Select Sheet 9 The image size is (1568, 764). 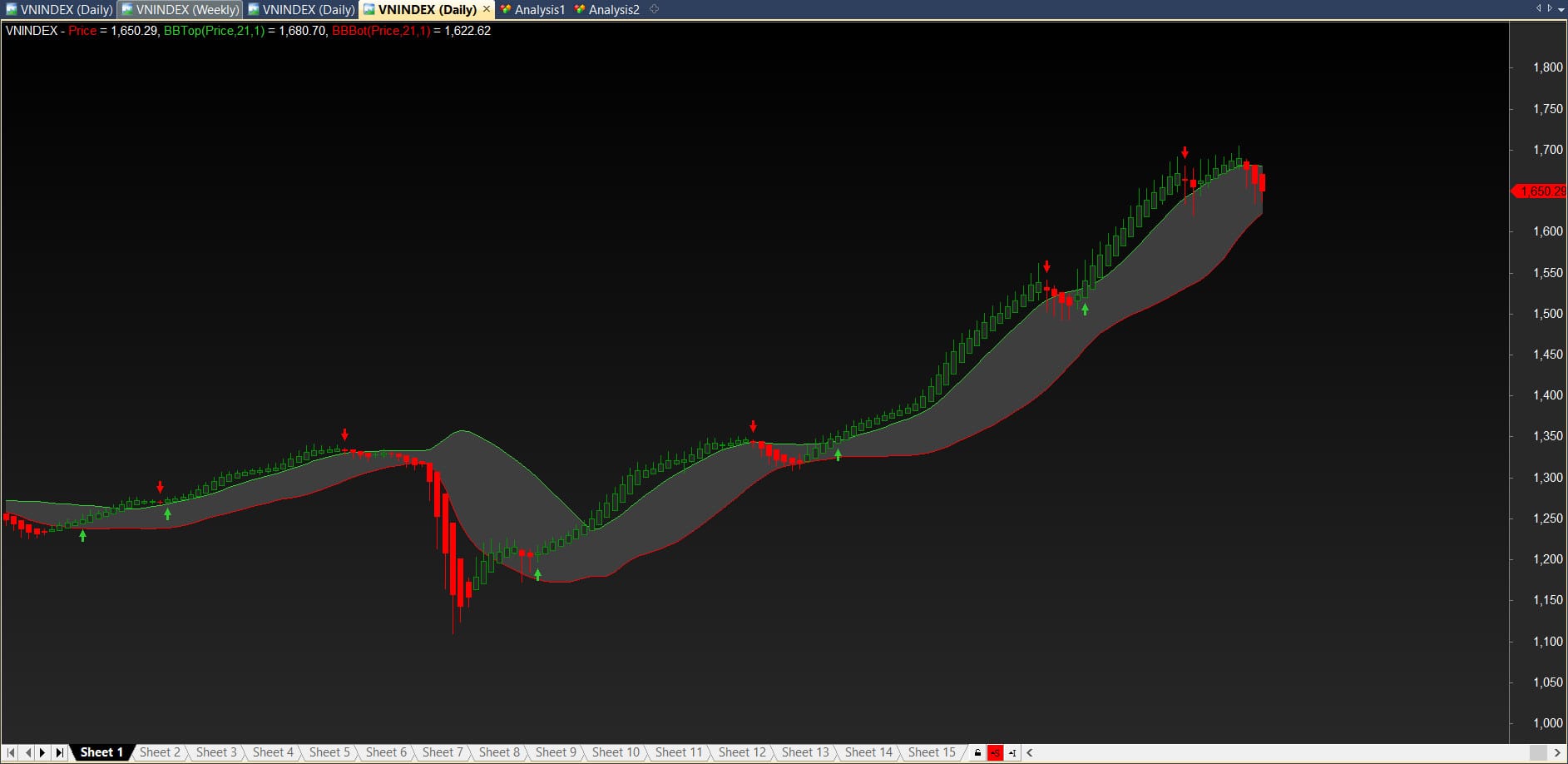coord(556,752)
